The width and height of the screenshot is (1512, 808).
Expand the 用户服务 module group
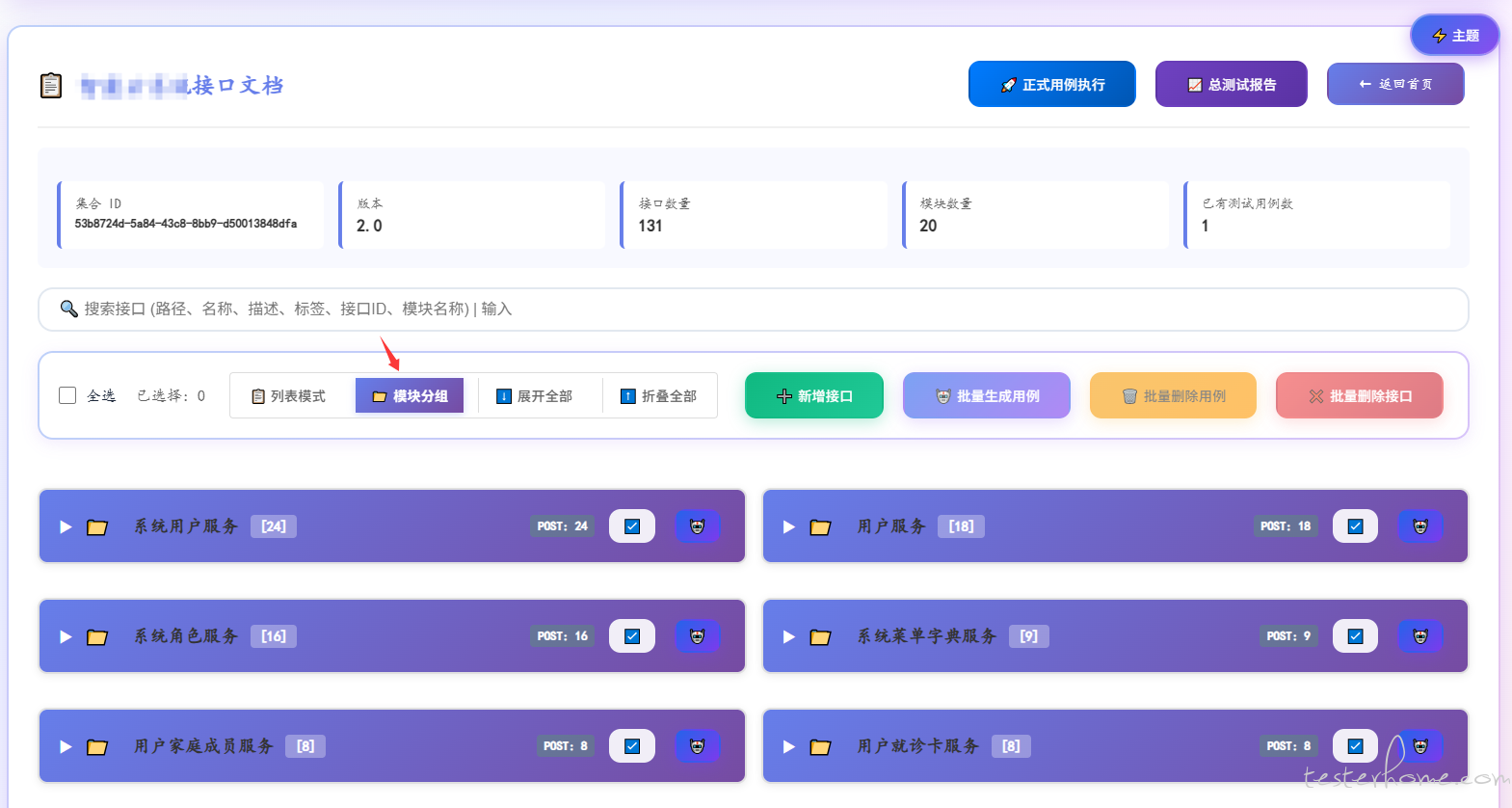click(788, 527)
